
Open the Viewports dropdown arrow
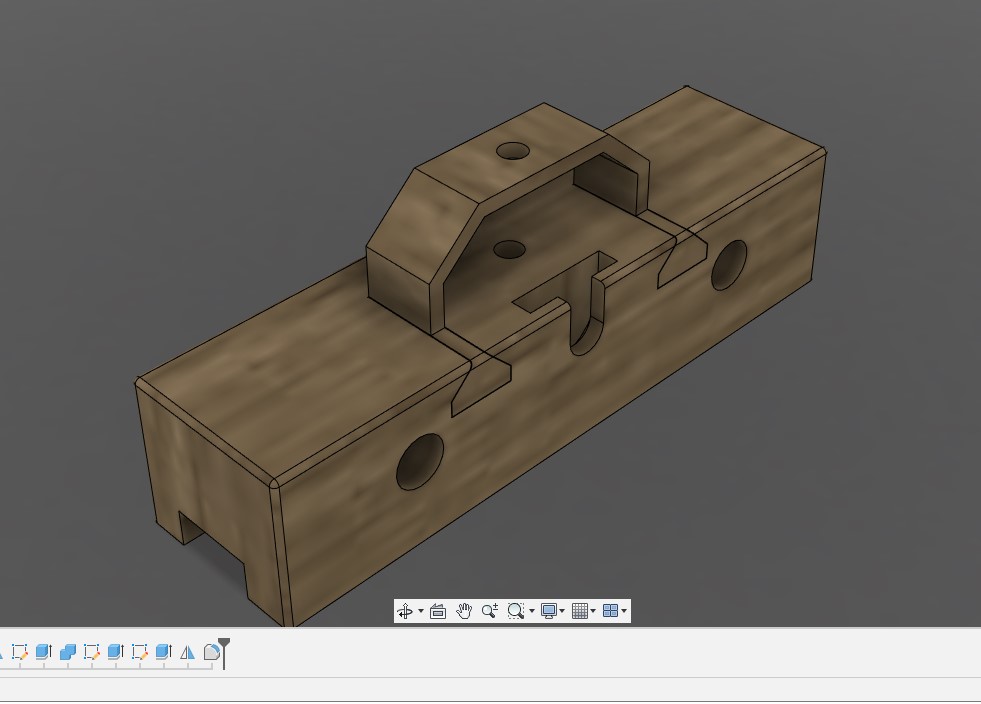[x=625, y=611]
